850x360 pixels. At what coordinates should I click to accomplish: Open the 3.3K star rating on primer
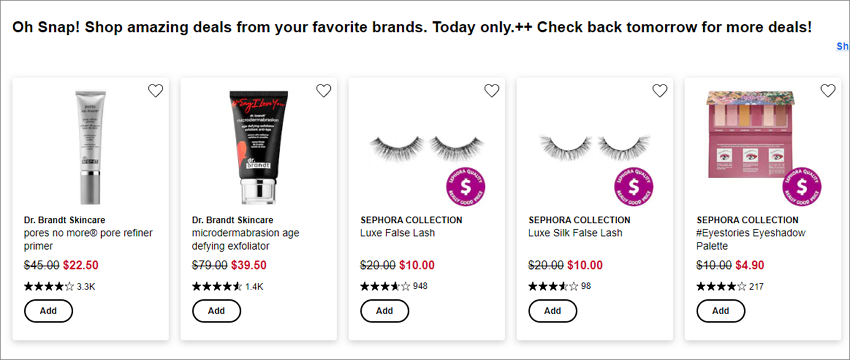pyautogui.click(x=60, y=287)
